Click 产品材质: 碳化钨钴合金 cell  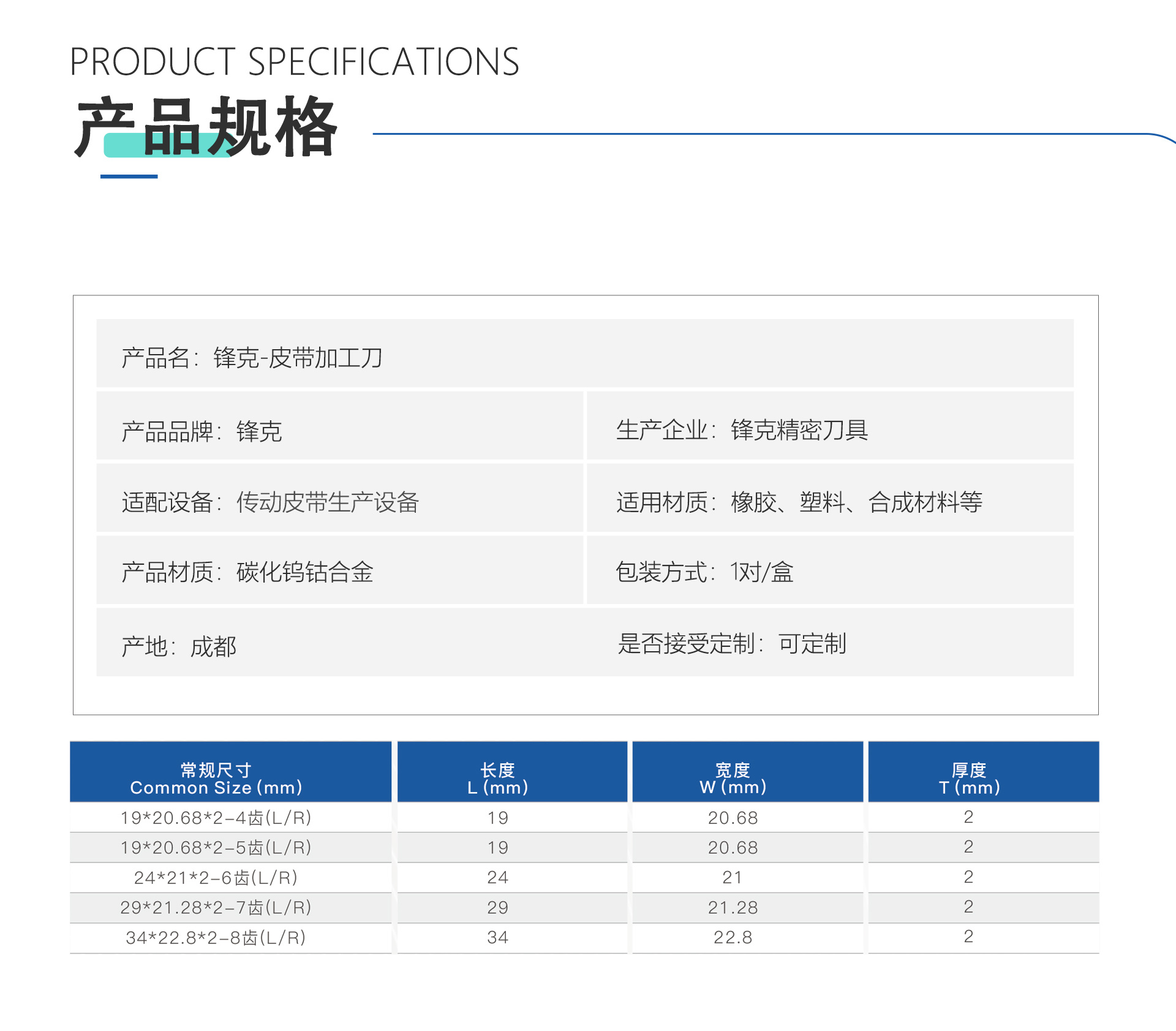pyautogui.click(x=340, y=570)
